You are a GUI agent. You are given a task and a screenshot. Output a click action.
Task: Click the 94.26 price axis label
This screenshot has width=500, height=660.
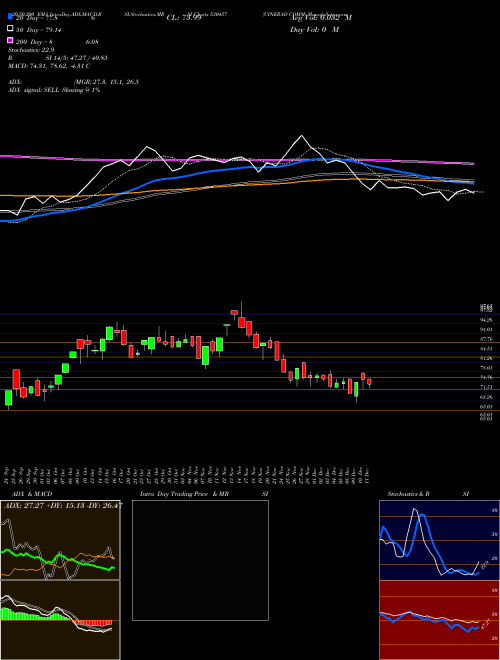[486, 320]
